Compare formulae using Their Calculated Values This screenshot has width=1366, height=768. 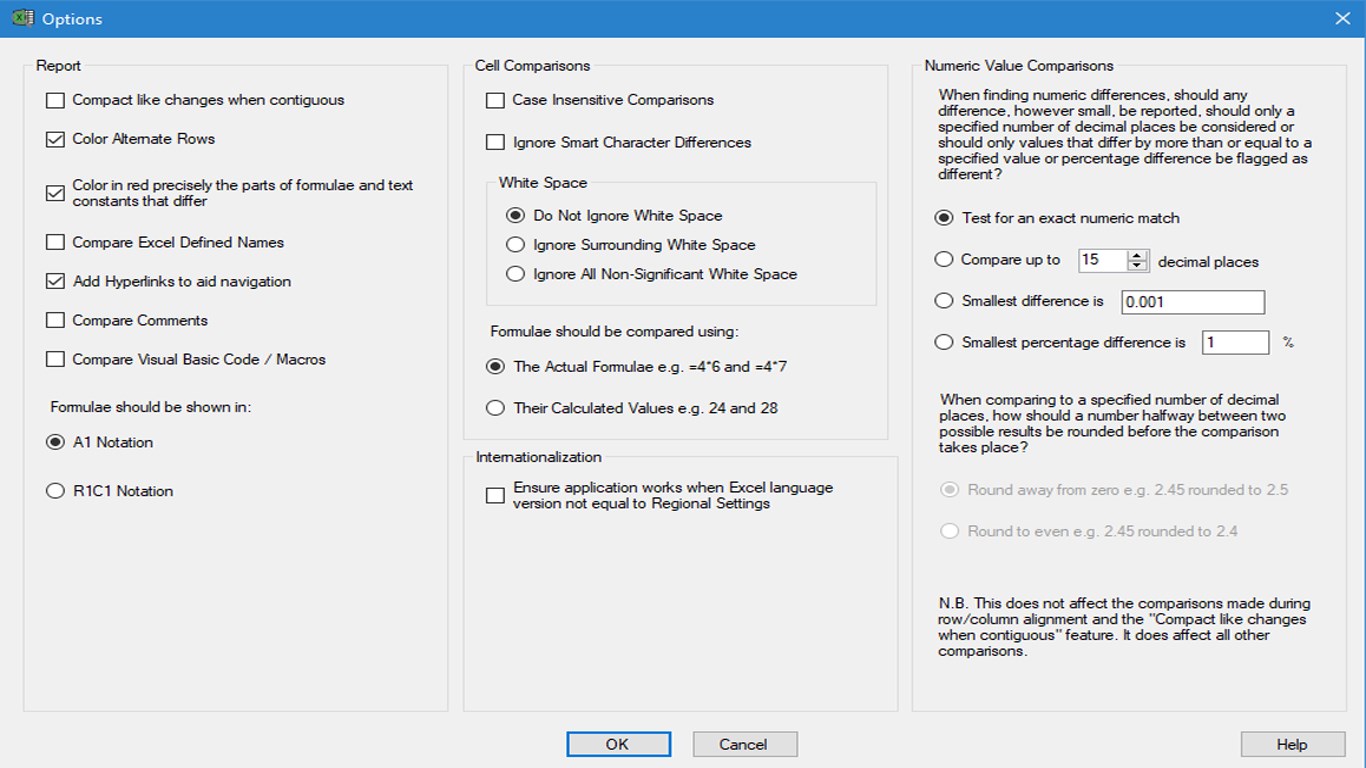point(495,408)
